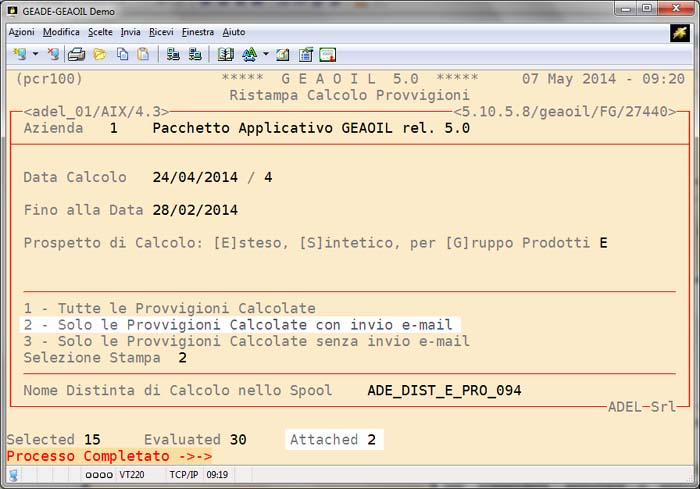Click the open folder icon

pyautogui.click(x=100, y=54)
